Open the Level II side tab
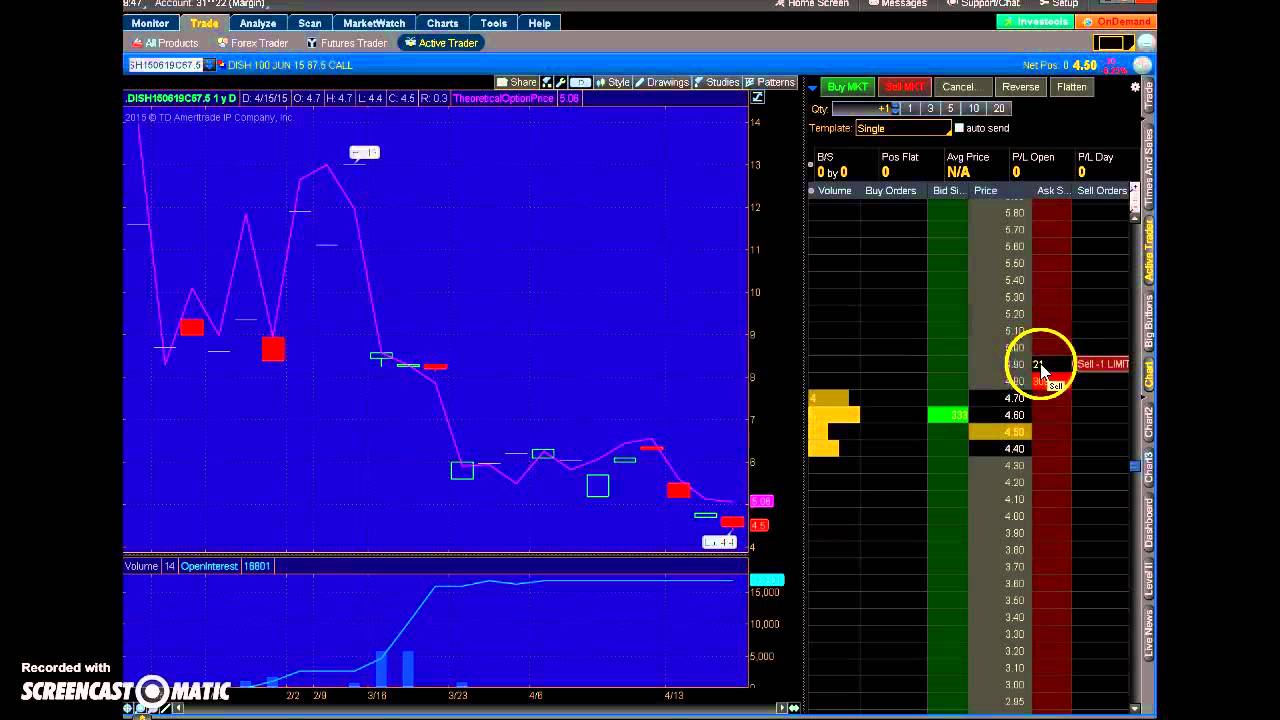The image size is (1280, 720). coord(1148,578)
